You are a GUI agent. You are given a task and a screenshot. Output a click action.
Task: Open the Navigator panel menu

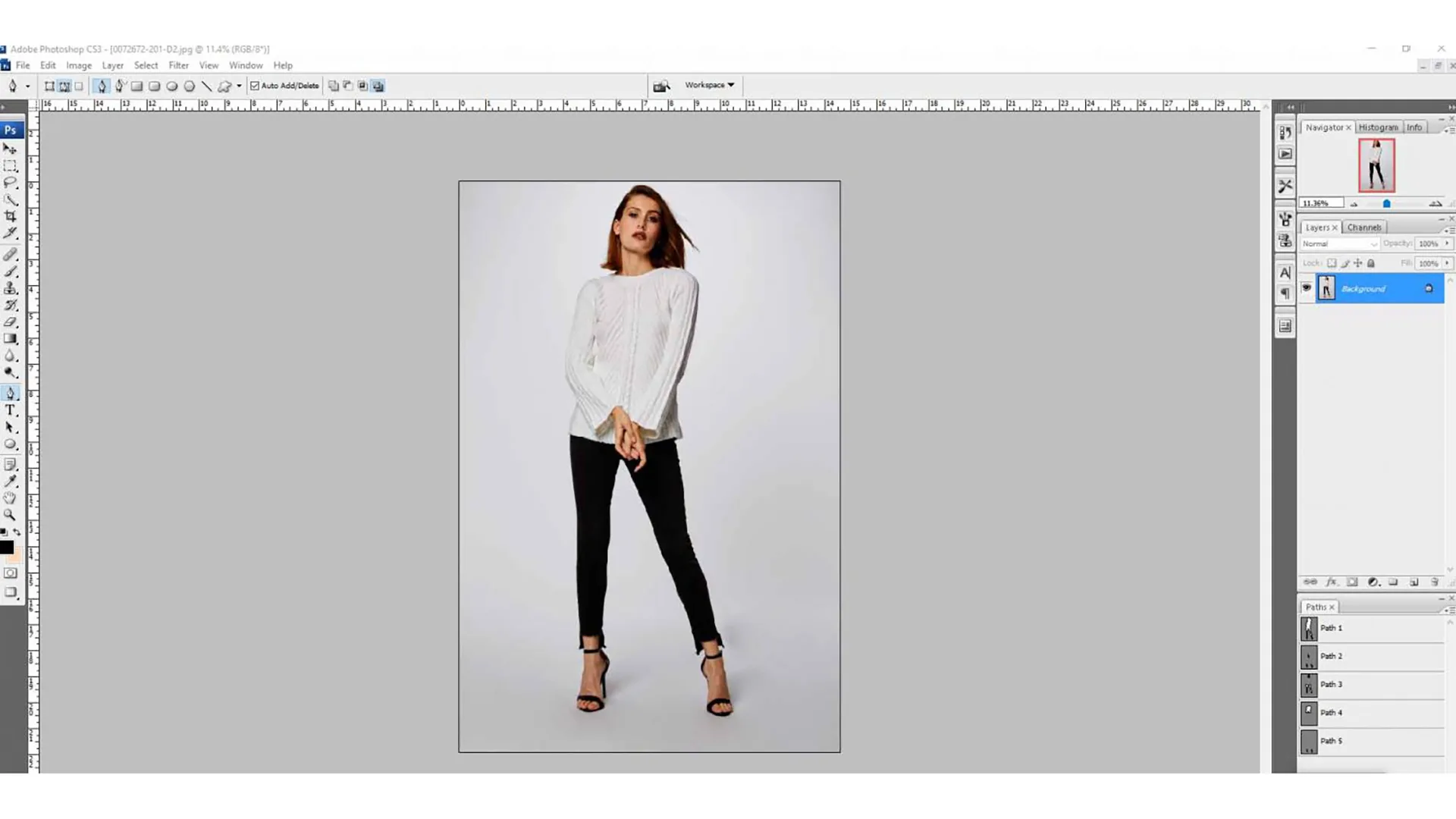(1450, 130)
